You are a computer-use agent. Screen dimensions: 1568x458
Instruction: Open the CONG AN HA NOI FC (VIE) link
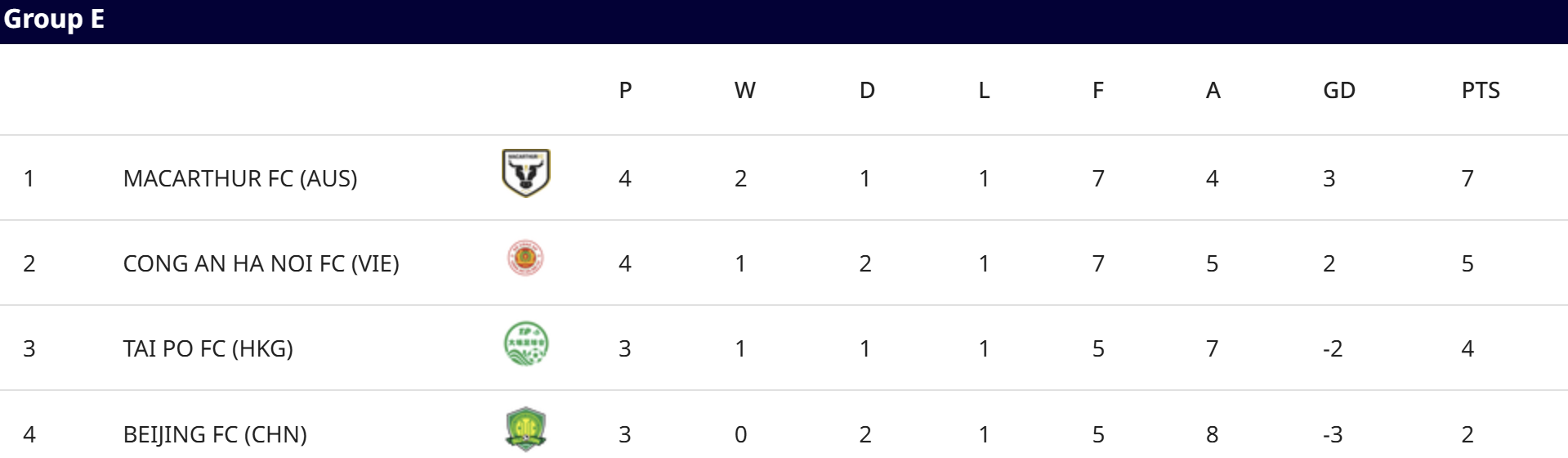coord(261,263)
